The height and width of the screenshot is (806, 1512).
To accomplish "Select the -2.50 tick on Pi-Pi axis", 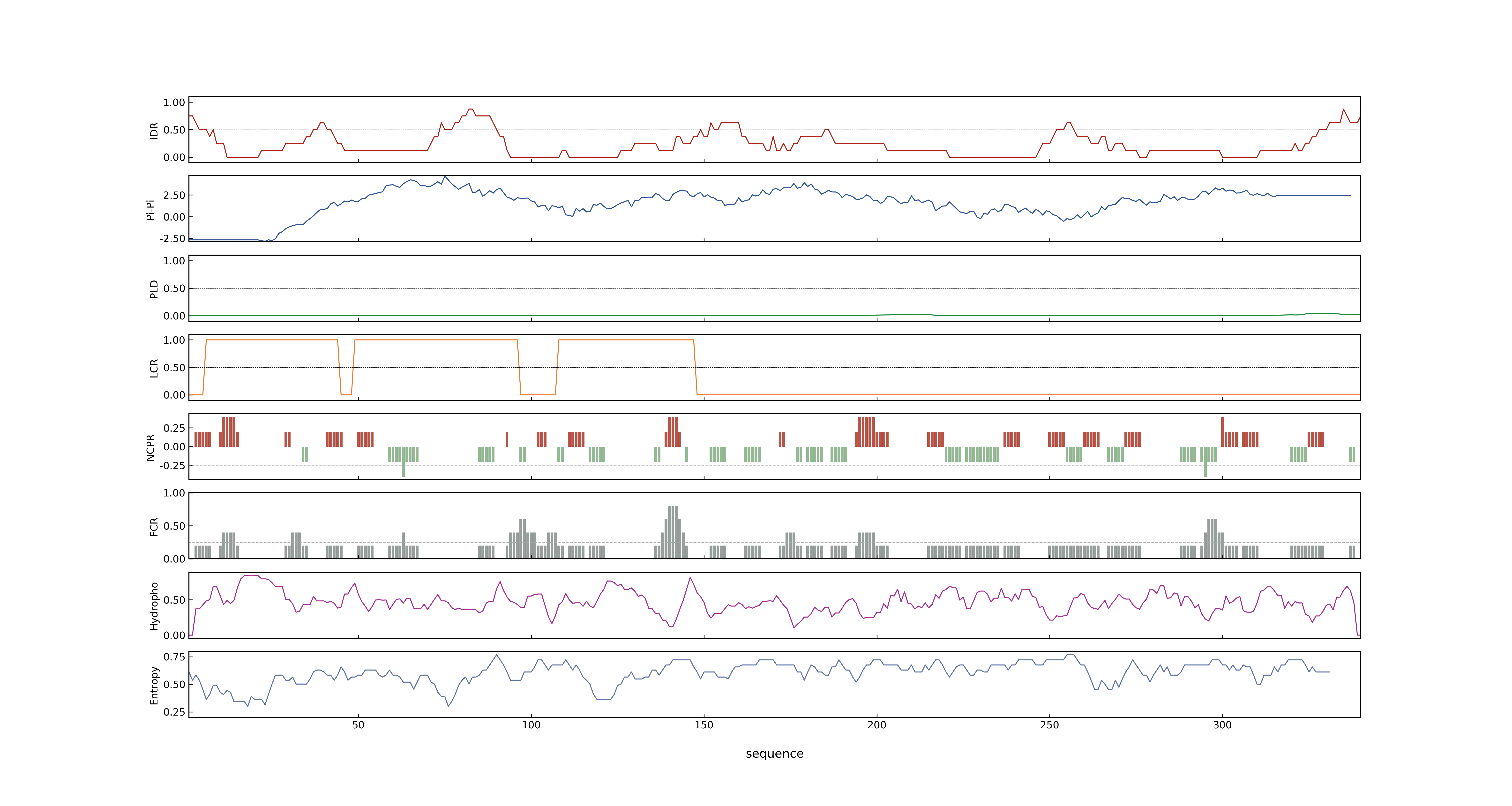I will [172, 239].
